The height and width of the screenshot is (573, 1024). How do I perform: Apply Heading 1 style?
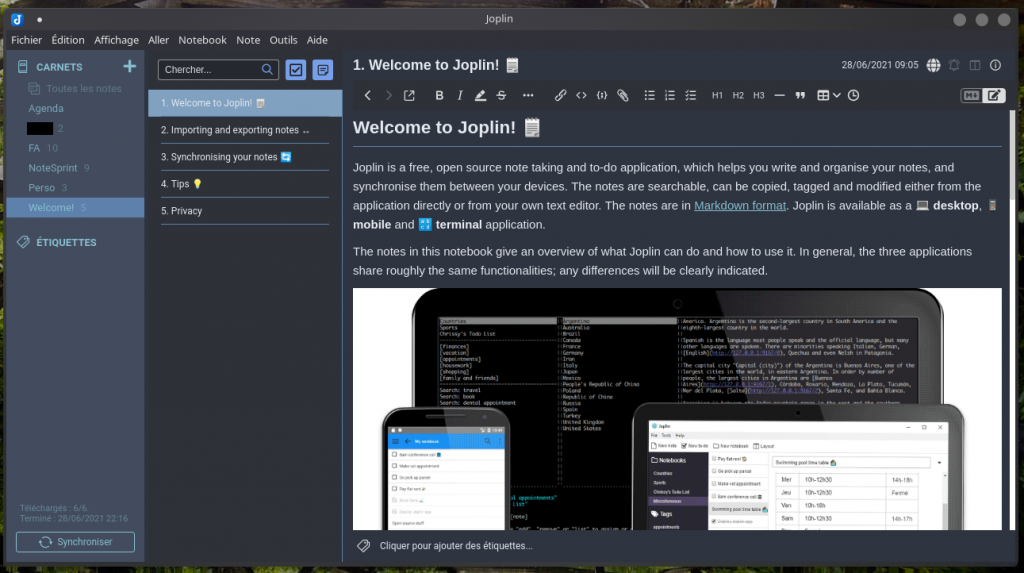[717, 95]
